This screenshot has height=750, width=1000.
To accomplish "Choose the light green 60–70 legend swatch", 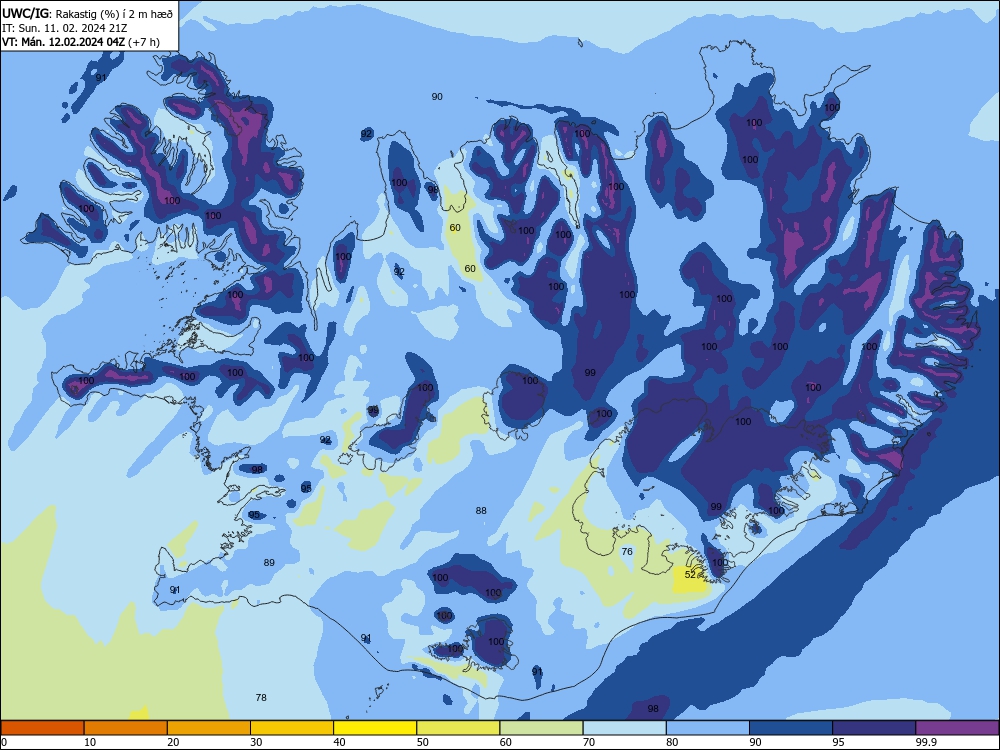I will 541,728.
